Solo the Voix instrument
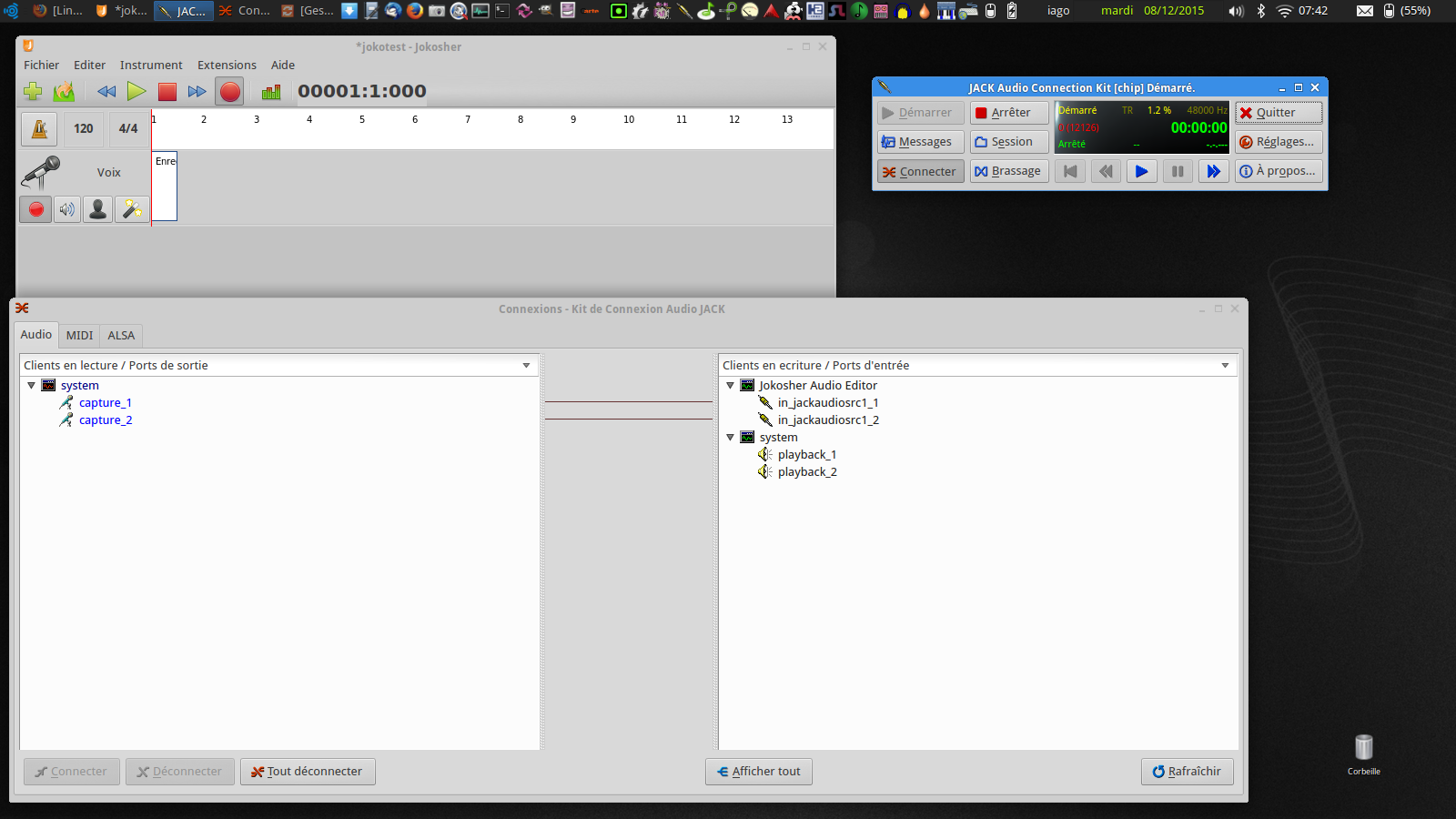The image size is (1456, 819). pos(97,209)
